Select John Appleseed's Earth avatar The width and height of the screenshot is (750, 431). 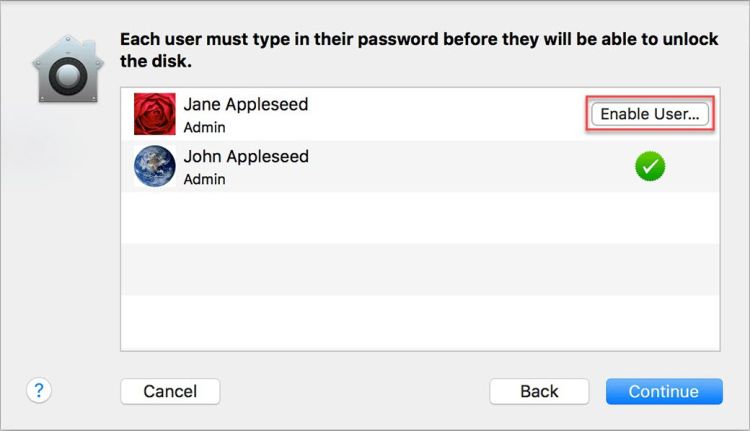[154, 167]
